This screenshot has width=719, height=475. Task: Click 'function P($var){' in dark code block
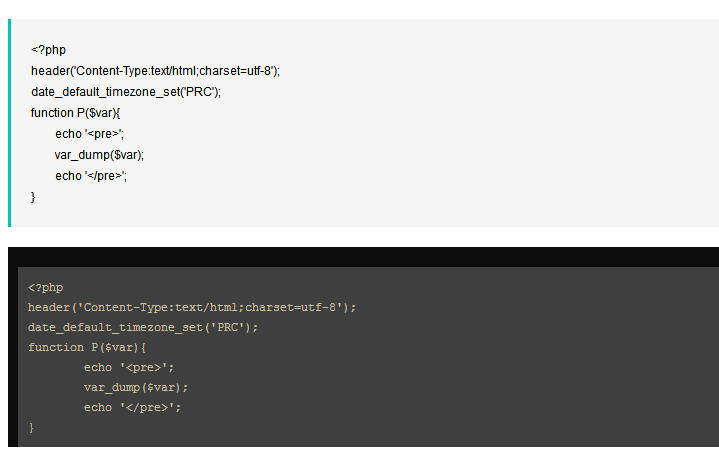87,347
